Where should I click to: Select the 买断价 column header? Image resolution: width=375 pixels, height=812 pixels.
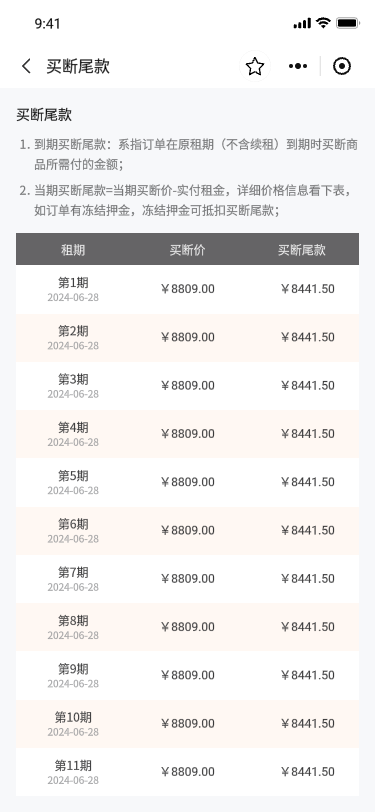(x=188, y=250)
